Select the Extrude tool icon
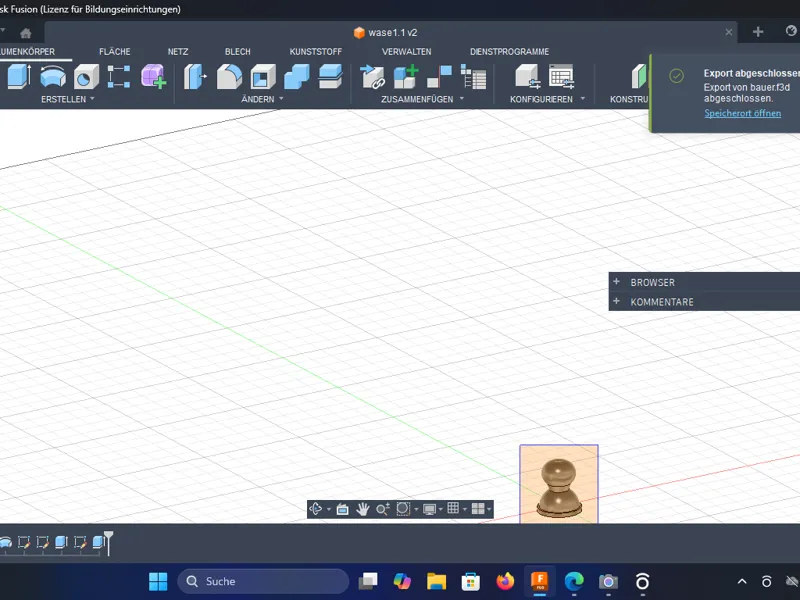Viewport: 800px width, 600px height. click(18, 77)
